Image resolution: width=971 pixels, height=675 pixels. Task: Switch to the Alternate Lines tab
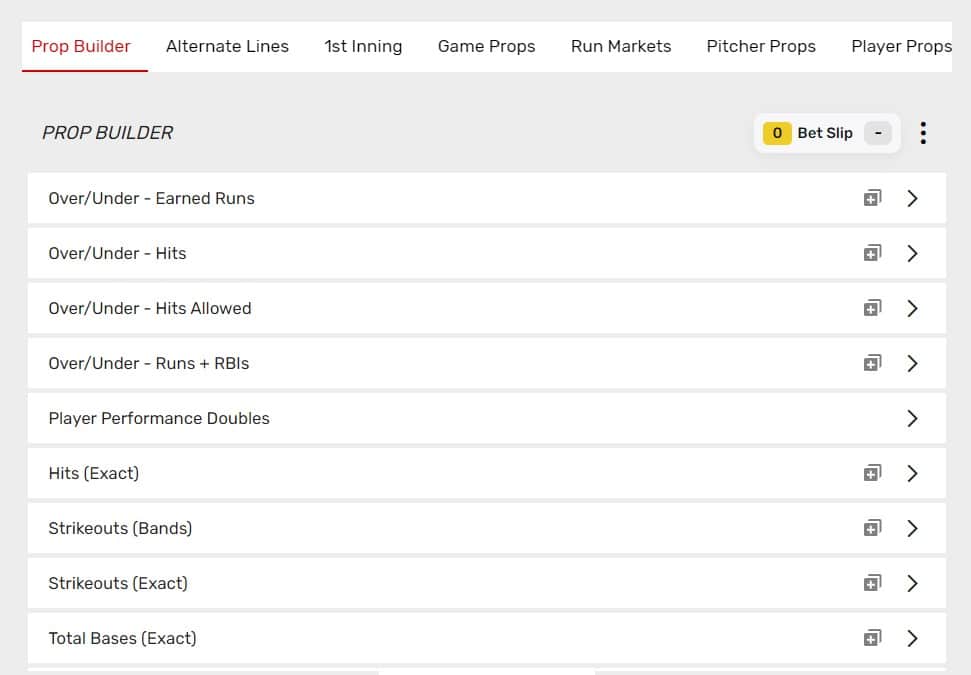227,46
